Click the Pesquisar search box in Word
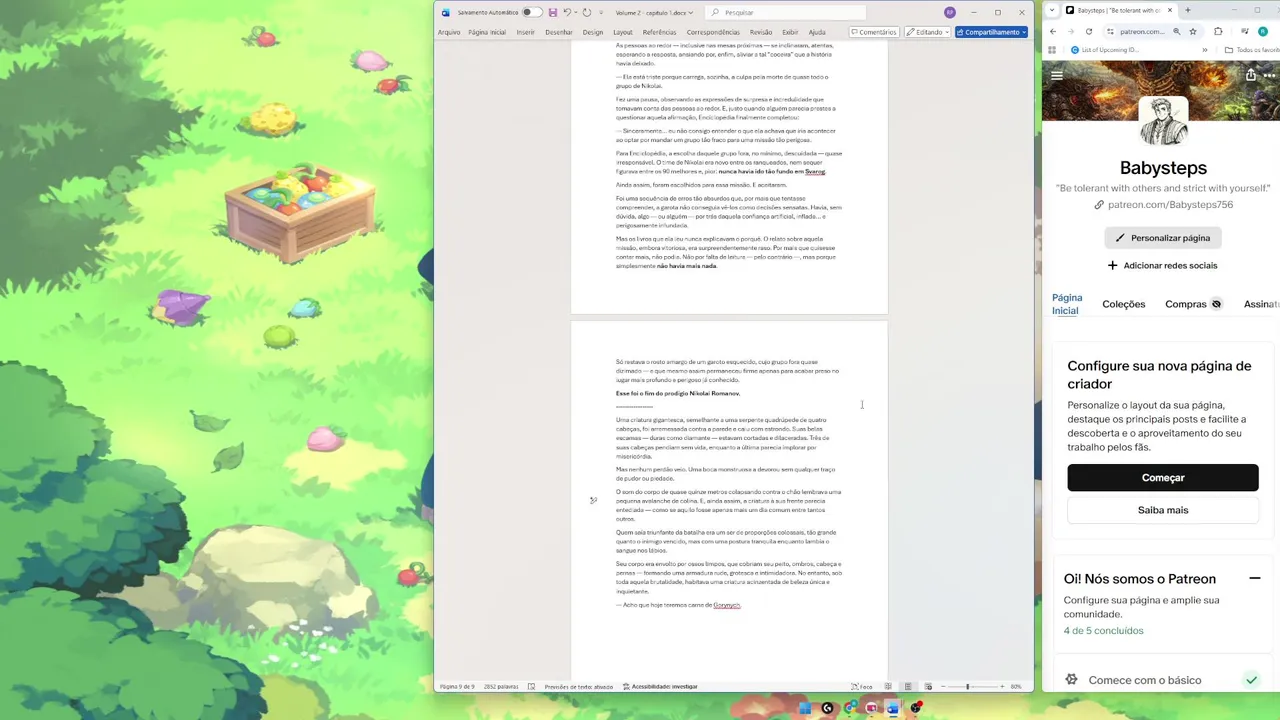This screenshot has height=720, width=1280. (x=786, y=12)
